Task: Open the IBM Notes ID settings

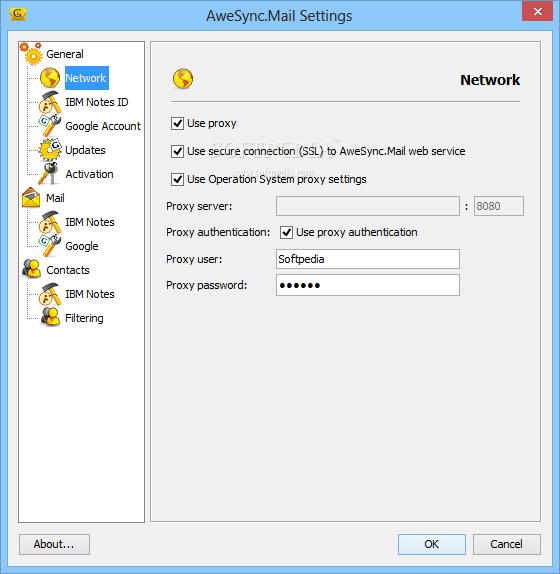Action: [97, 102]
